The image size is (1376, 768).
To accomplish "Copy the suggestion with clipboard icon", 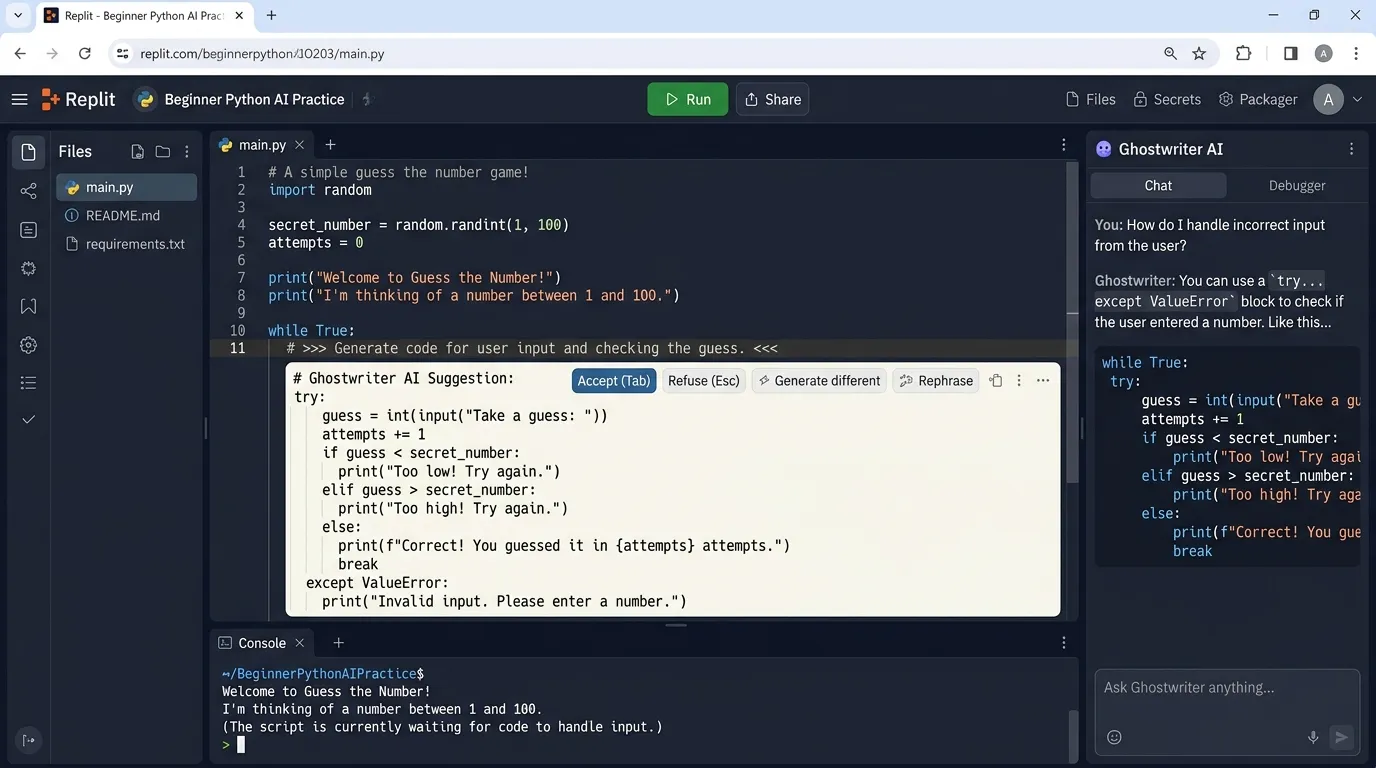I will point(996,381).
